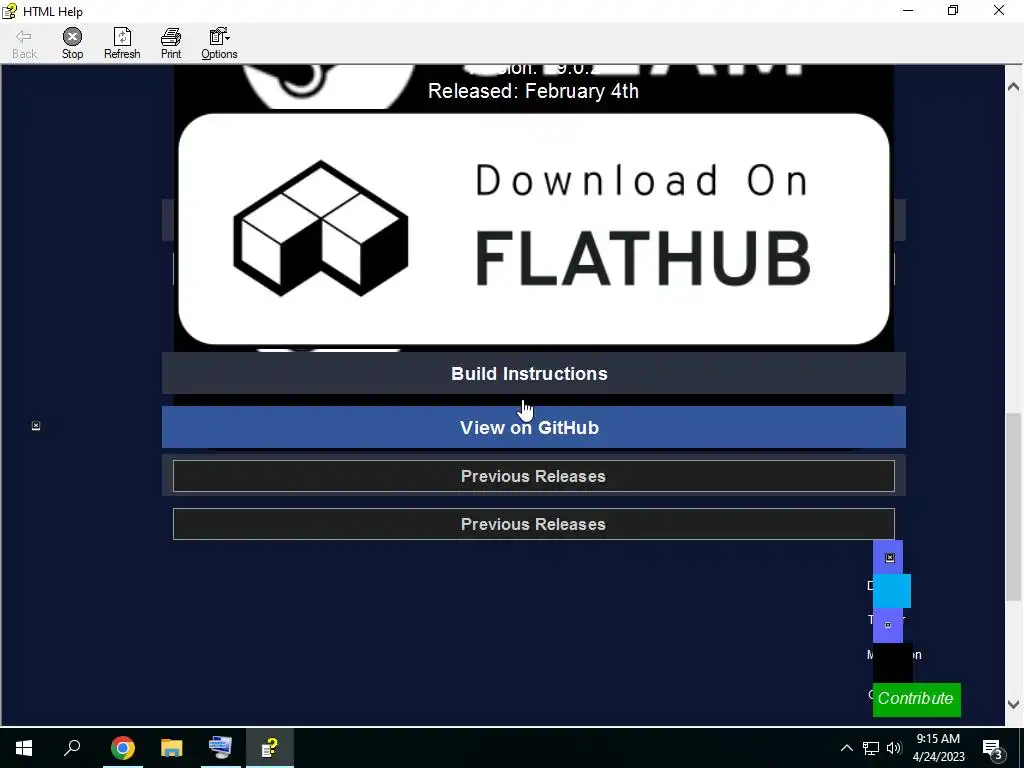This screenshot has height=768, width=1024.
Task: Open the notification center icon
Action: 993,748
